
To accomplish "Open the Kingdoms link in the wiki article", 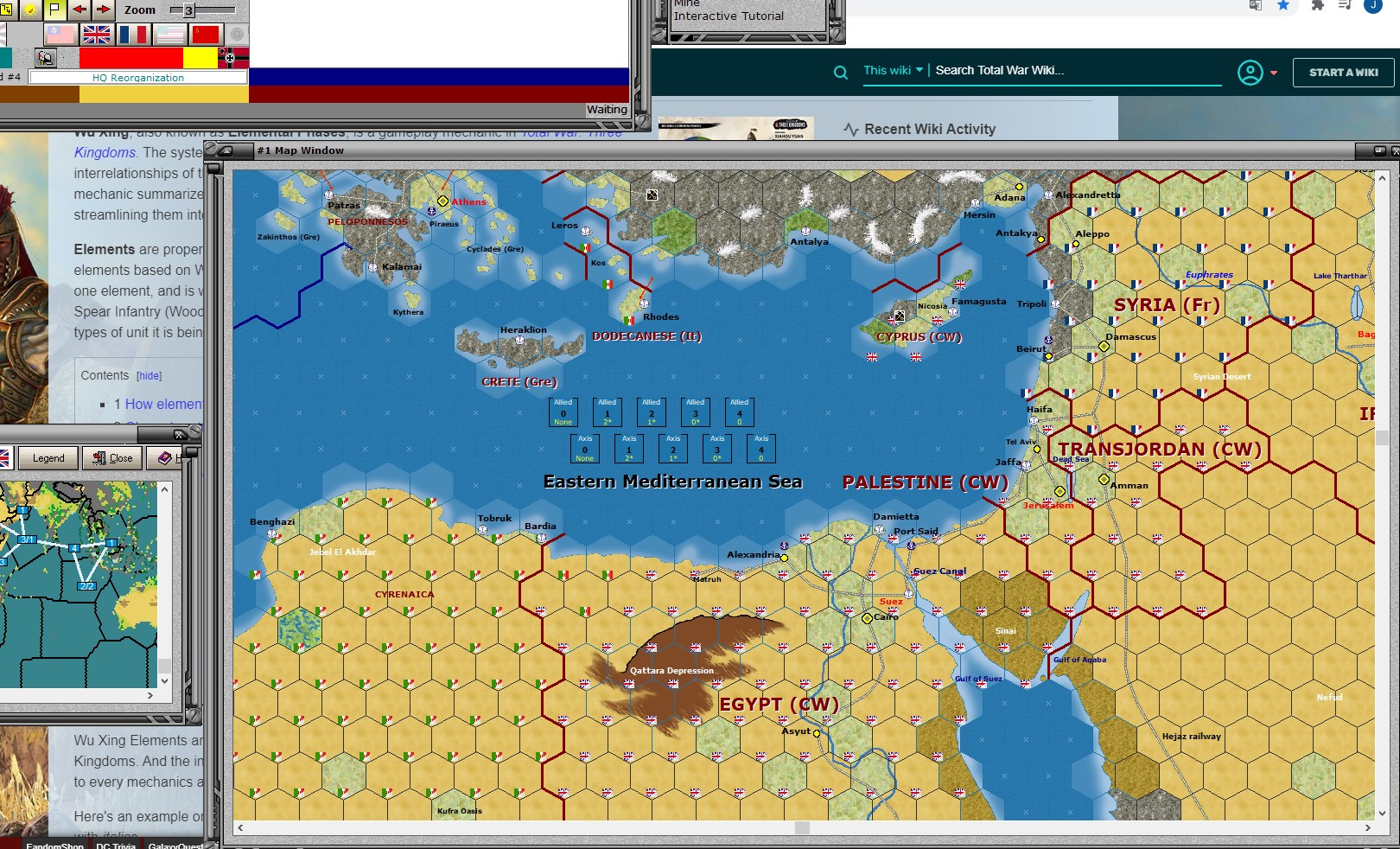I will click(x=105, y=152).
